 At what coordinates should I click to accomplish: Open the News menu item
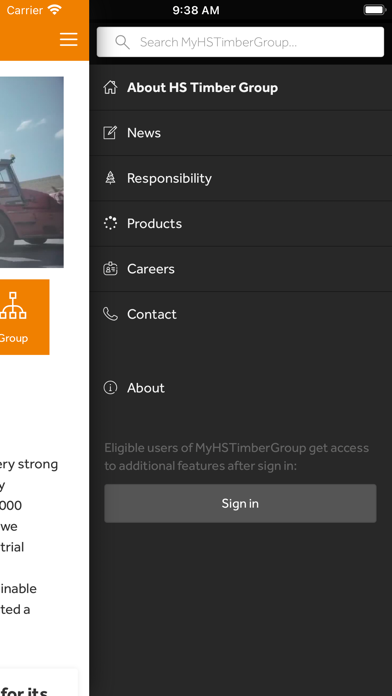pos(241,133)
